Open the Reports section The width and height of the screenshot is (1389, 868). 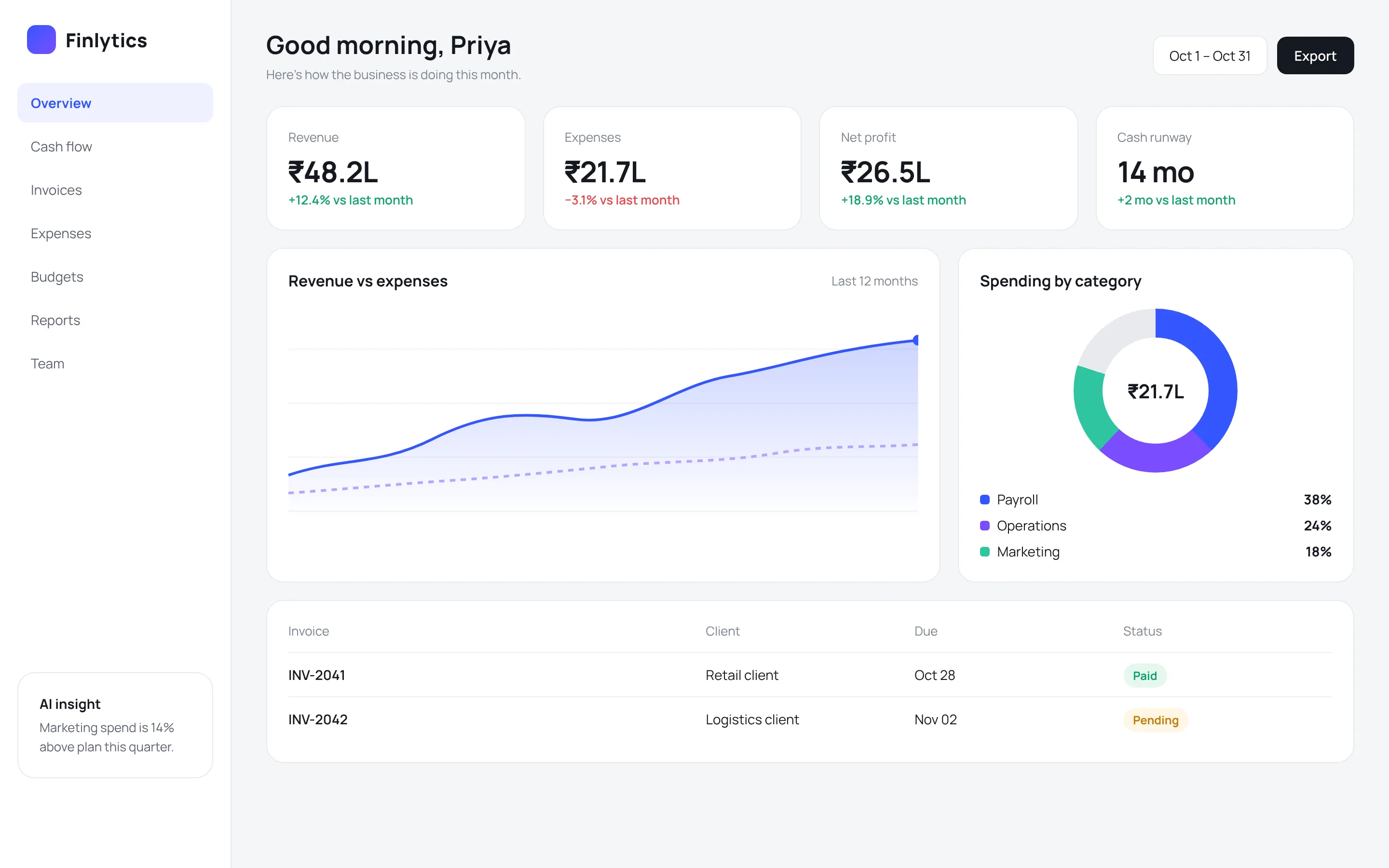[115, 320]
